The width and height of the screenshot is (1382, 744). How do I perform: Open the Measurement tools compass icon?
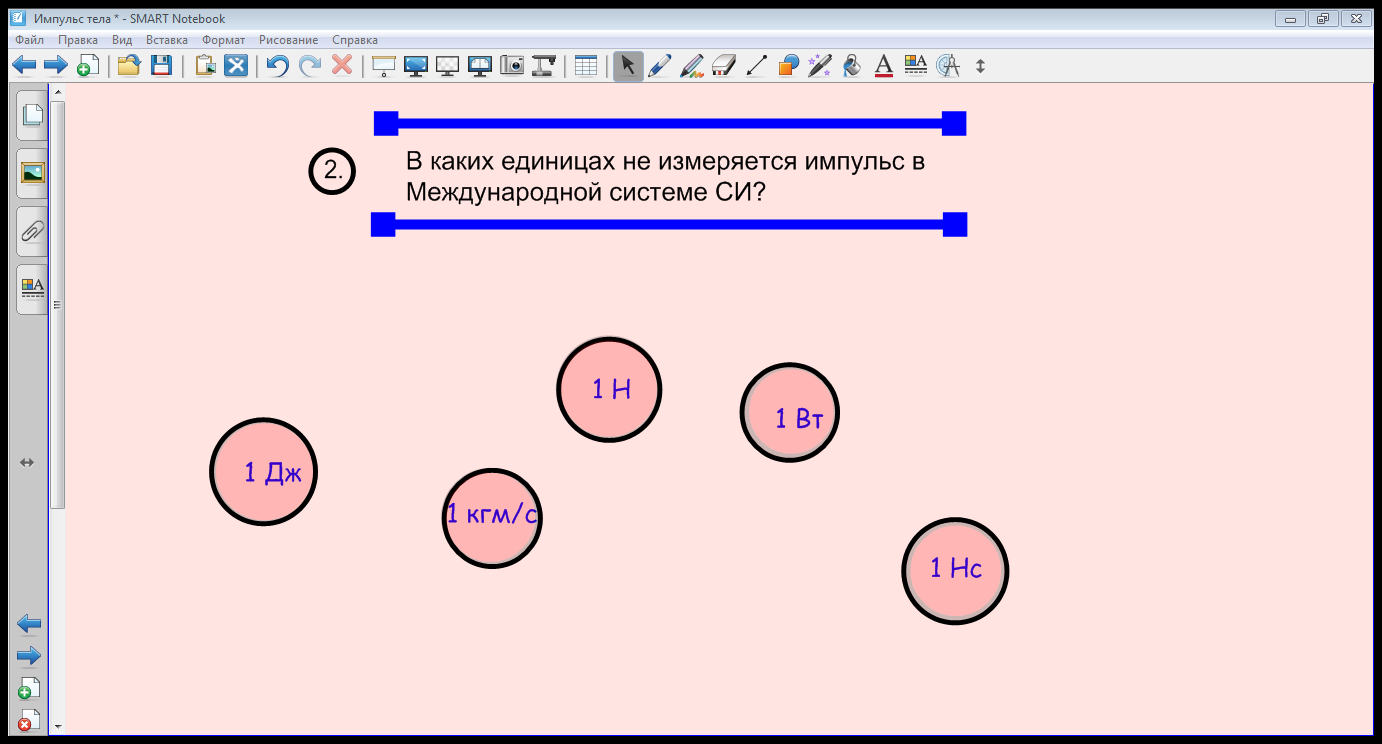948,66
